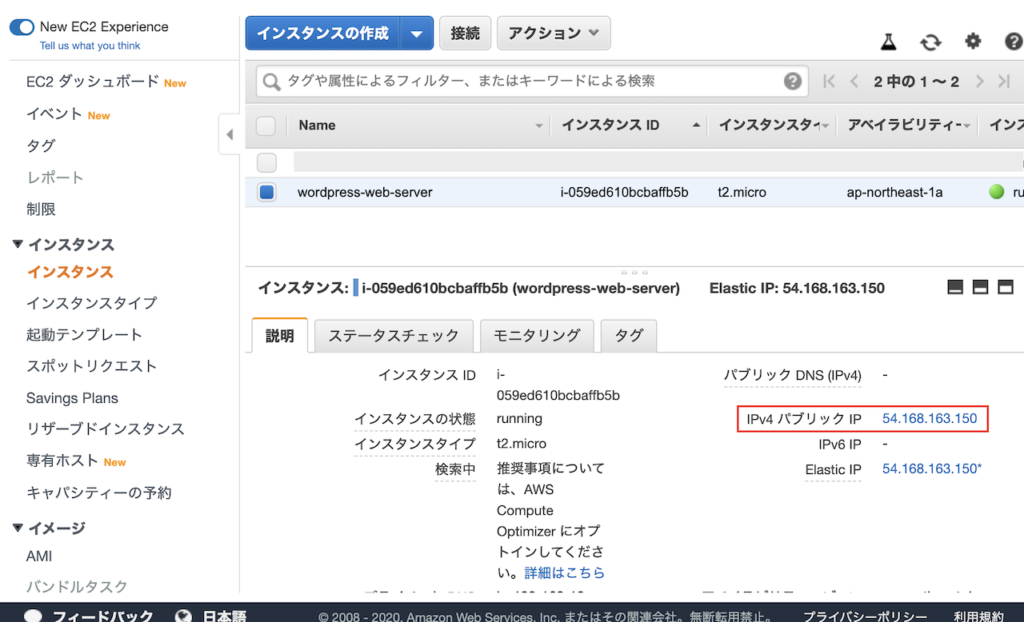
Task: Collapse the left navigation sidebar arrow
Action: (229, 134)
